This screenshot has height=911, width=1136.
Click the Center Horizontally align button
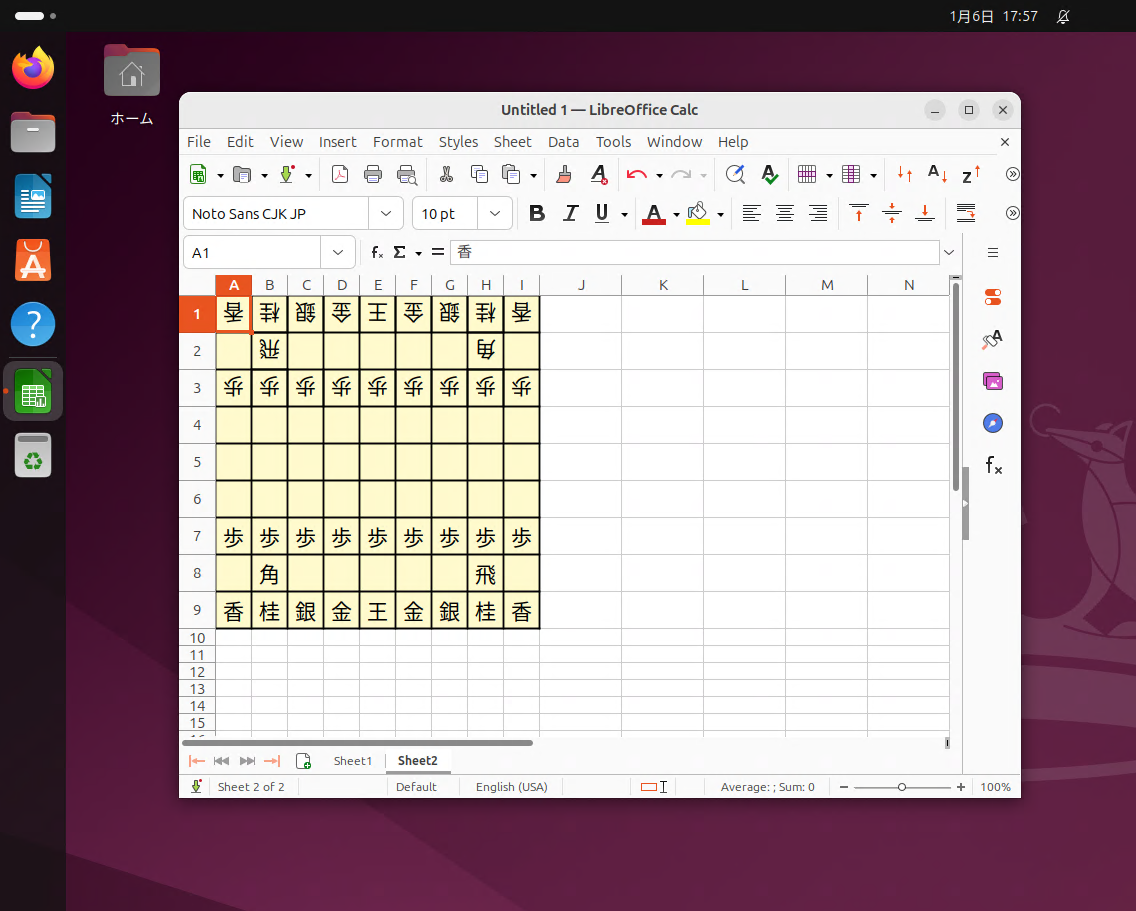pyautogui.click(x=785, y=213)
